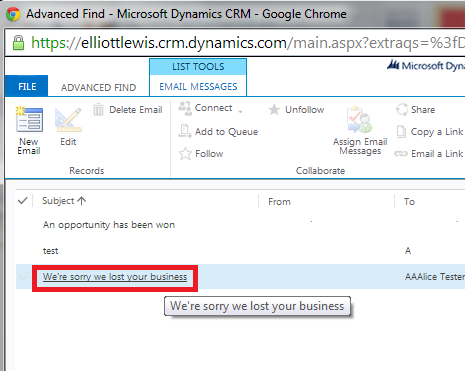Click the Share circular icon
Image resolution: width=465 pixels, height=371 pixels.
[402, 109]
